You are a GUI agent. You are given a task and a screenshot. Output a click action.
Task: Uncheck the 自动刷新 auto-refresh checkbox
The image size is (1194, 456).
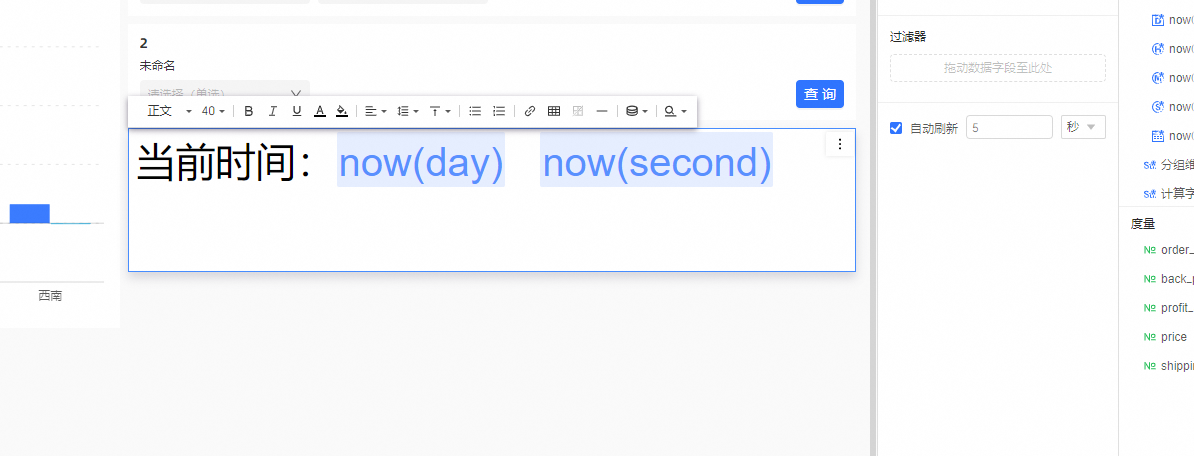pyautogui.click(x=897, y=128)
